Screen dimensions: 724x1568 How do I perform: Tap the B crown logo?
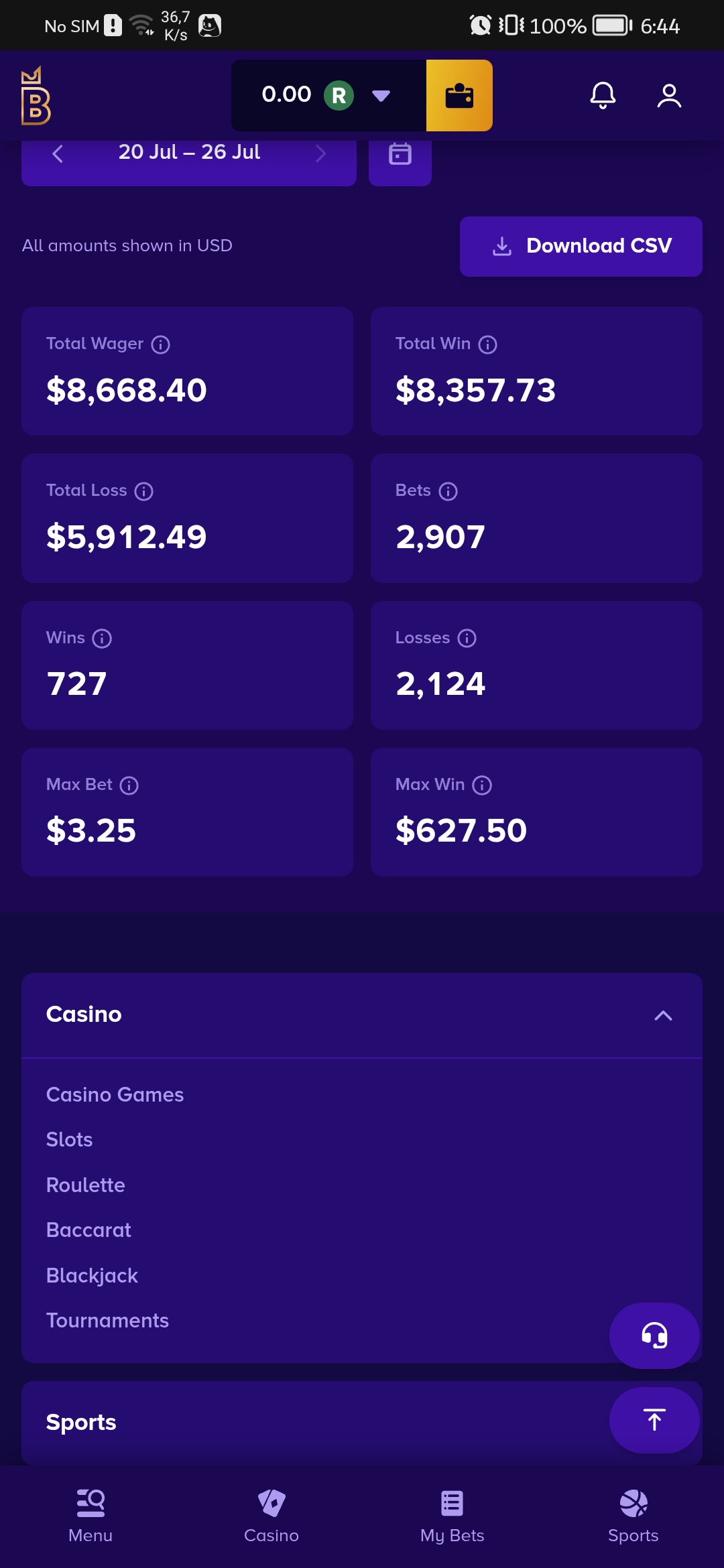point(36,95)
